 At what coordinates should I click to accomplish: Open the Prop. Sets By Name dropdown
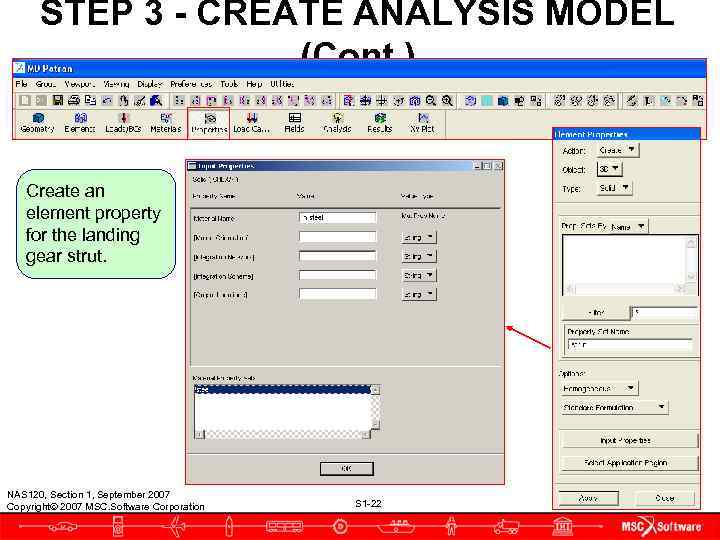[x=628, y=226]
